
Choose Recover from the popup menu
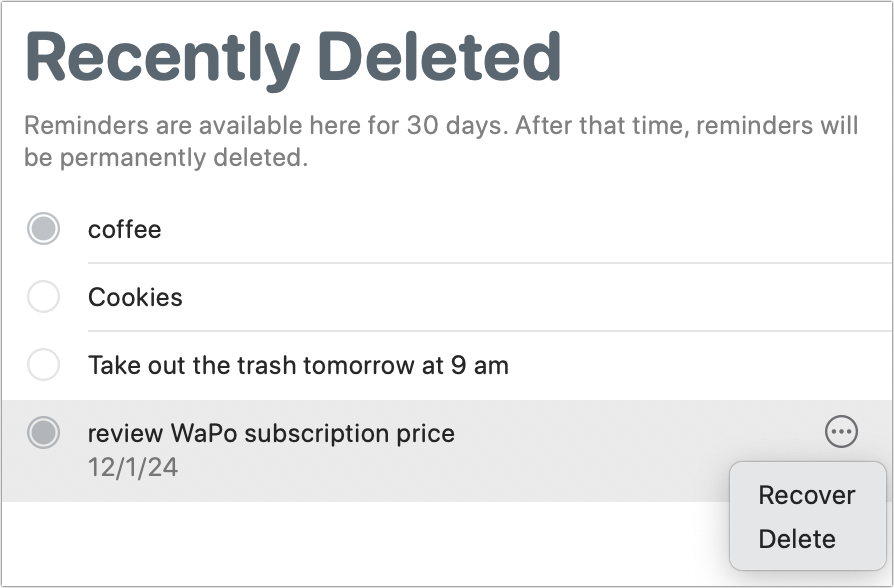pos(807,495)
